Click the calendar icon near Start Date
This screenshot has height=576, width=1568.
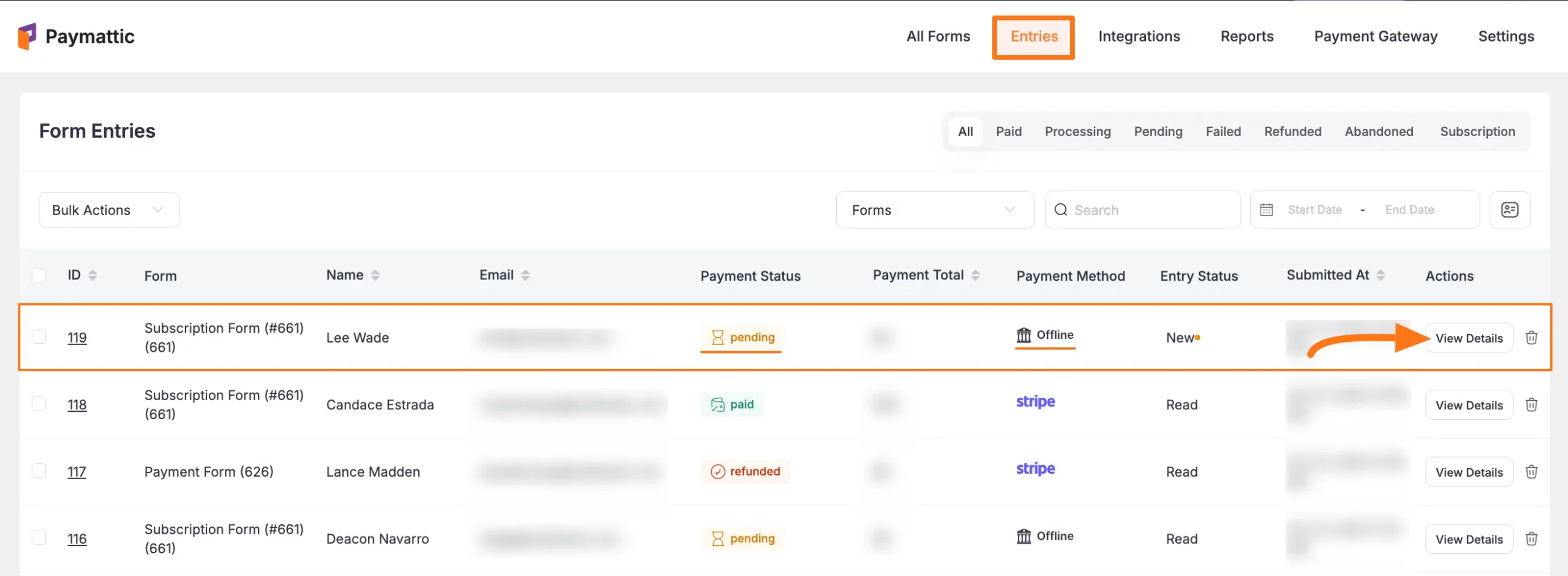pyautogui.click(x=1267, y=209)
